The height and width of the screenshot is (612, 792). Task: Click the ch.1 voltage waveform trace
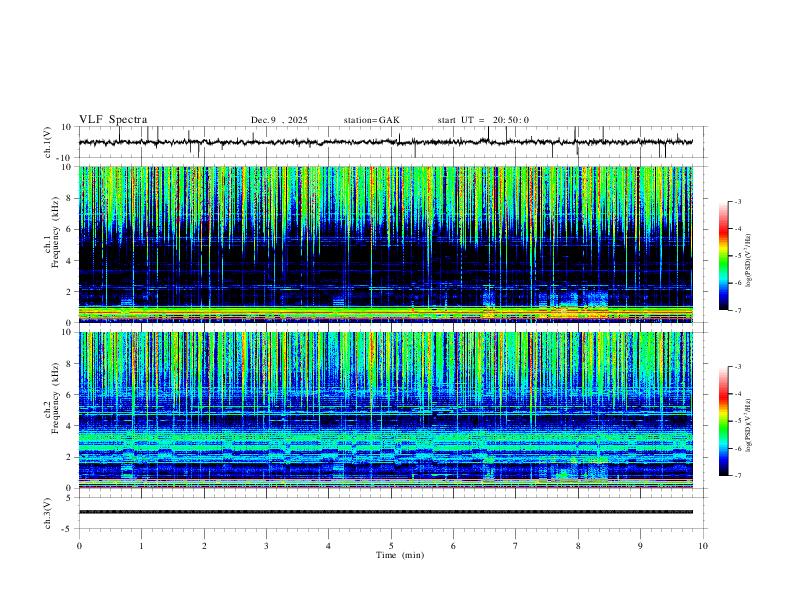pos(386,142)
